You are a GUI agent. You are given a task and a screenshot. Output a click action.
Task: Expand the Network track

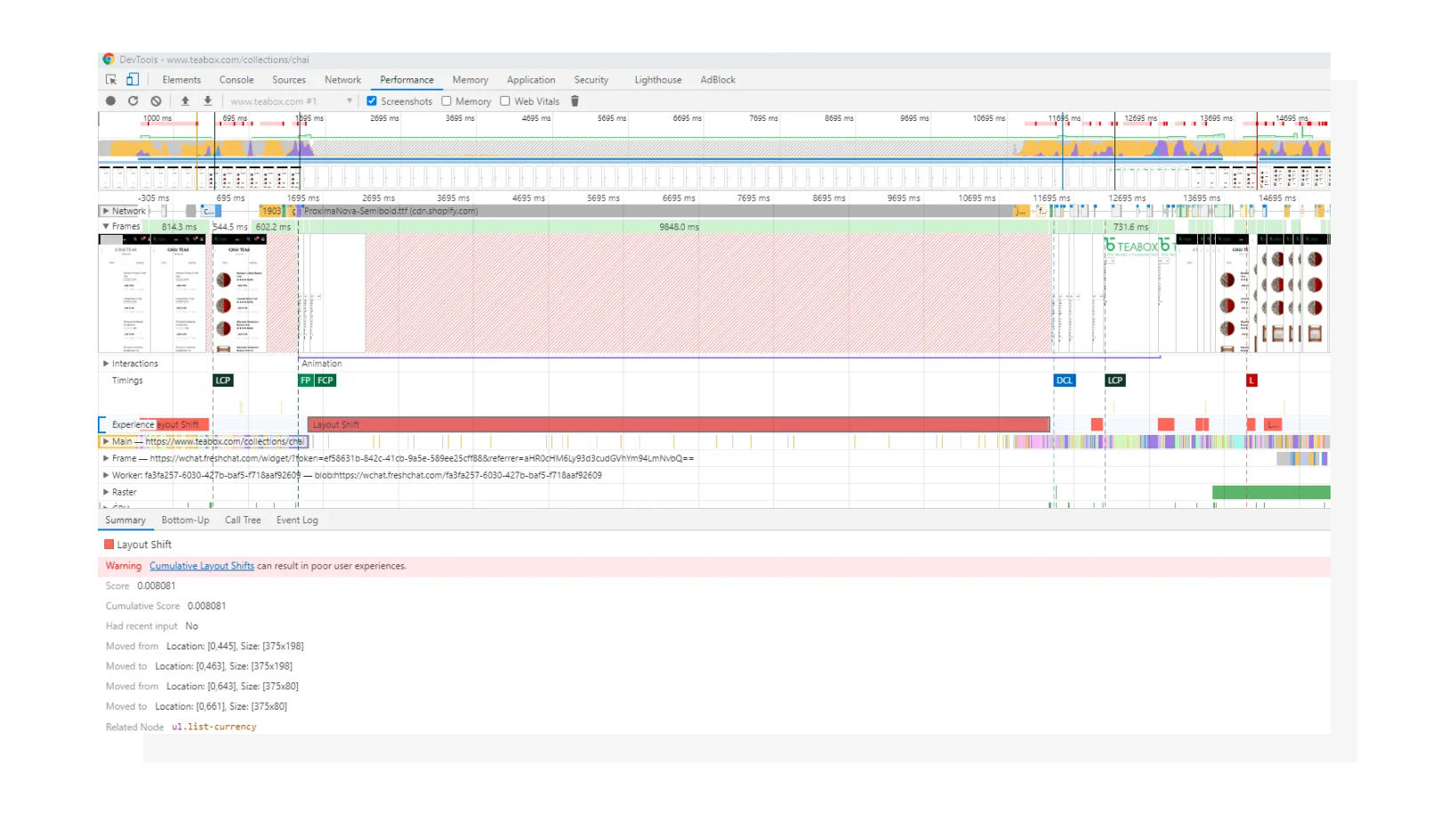(107, 211)
